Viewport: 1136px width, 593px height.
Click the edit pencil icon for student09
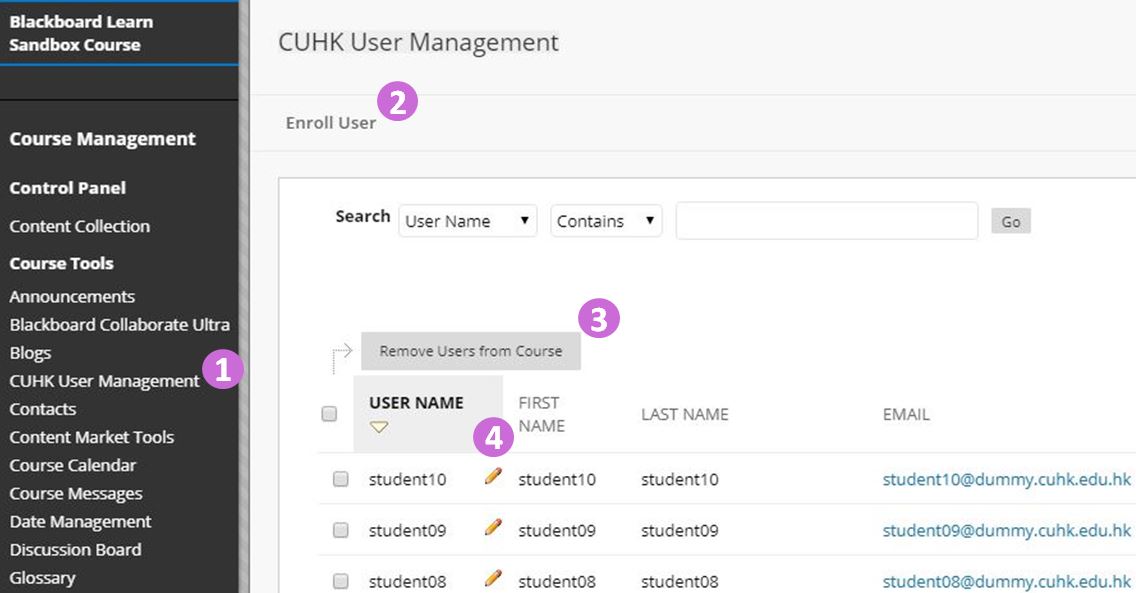493,527
